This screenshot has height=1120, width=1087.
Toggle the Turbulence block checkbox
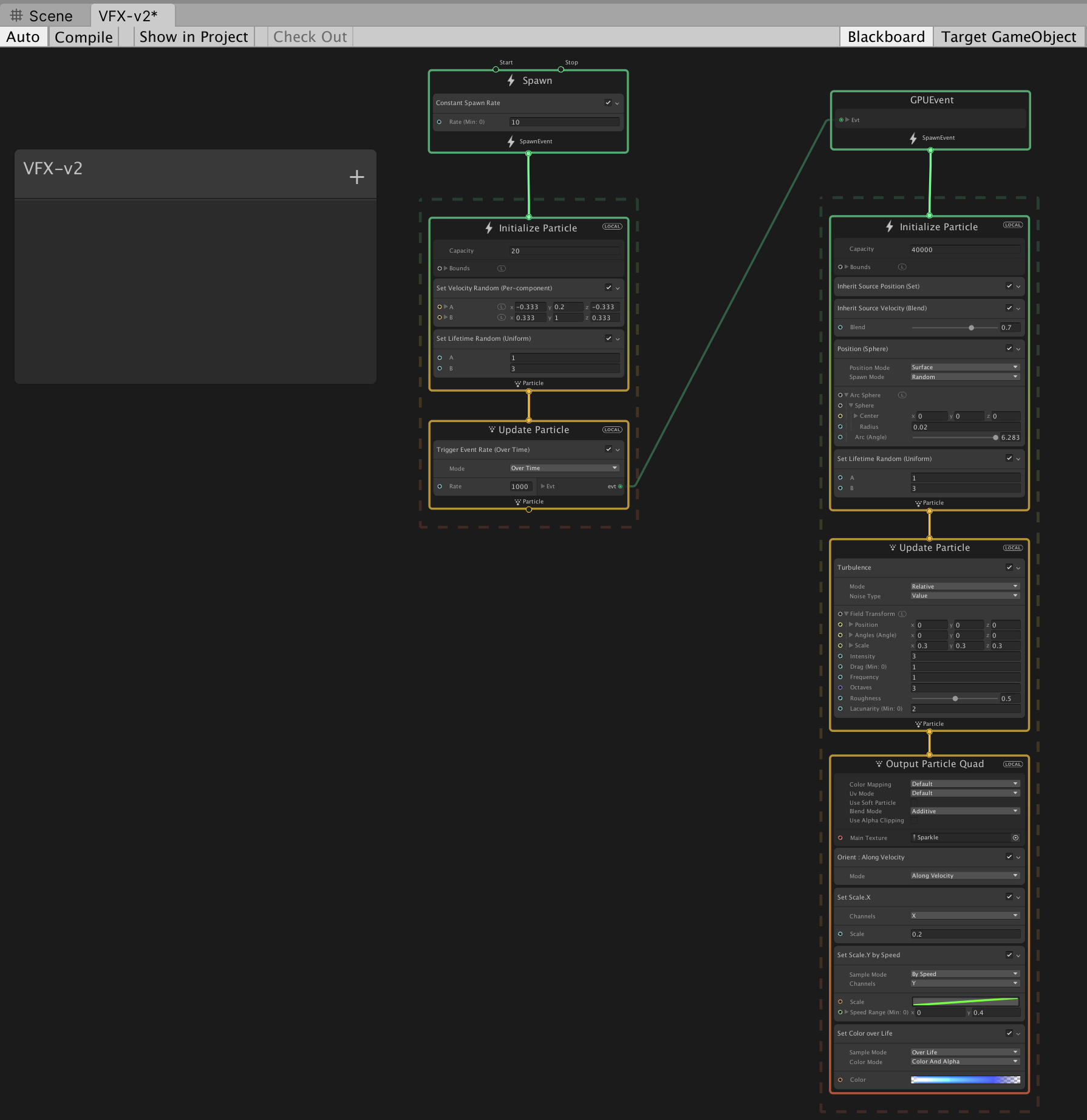click(x=1009, y=567)
